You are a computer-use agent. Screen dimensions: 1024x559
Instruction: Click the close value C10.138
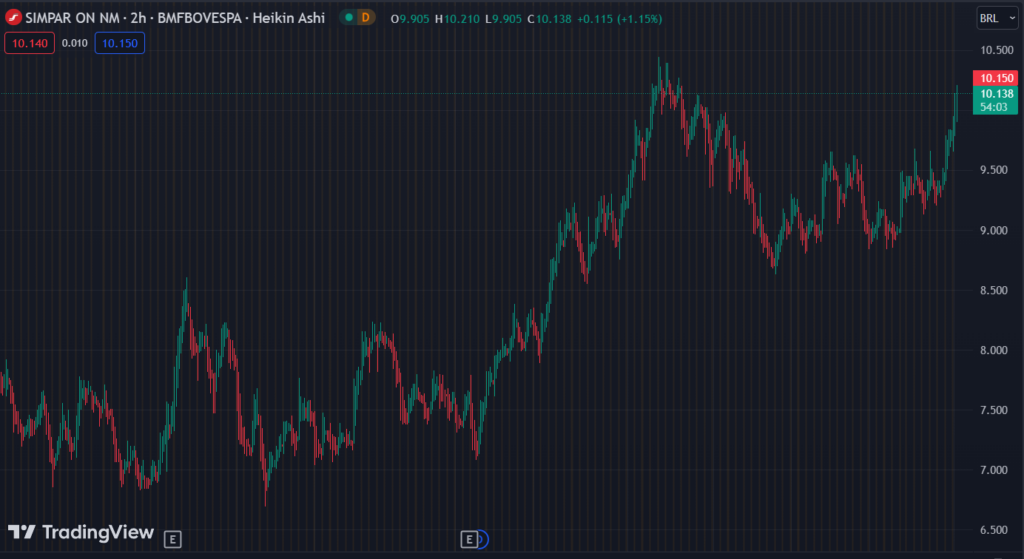[x=549, y=19]
